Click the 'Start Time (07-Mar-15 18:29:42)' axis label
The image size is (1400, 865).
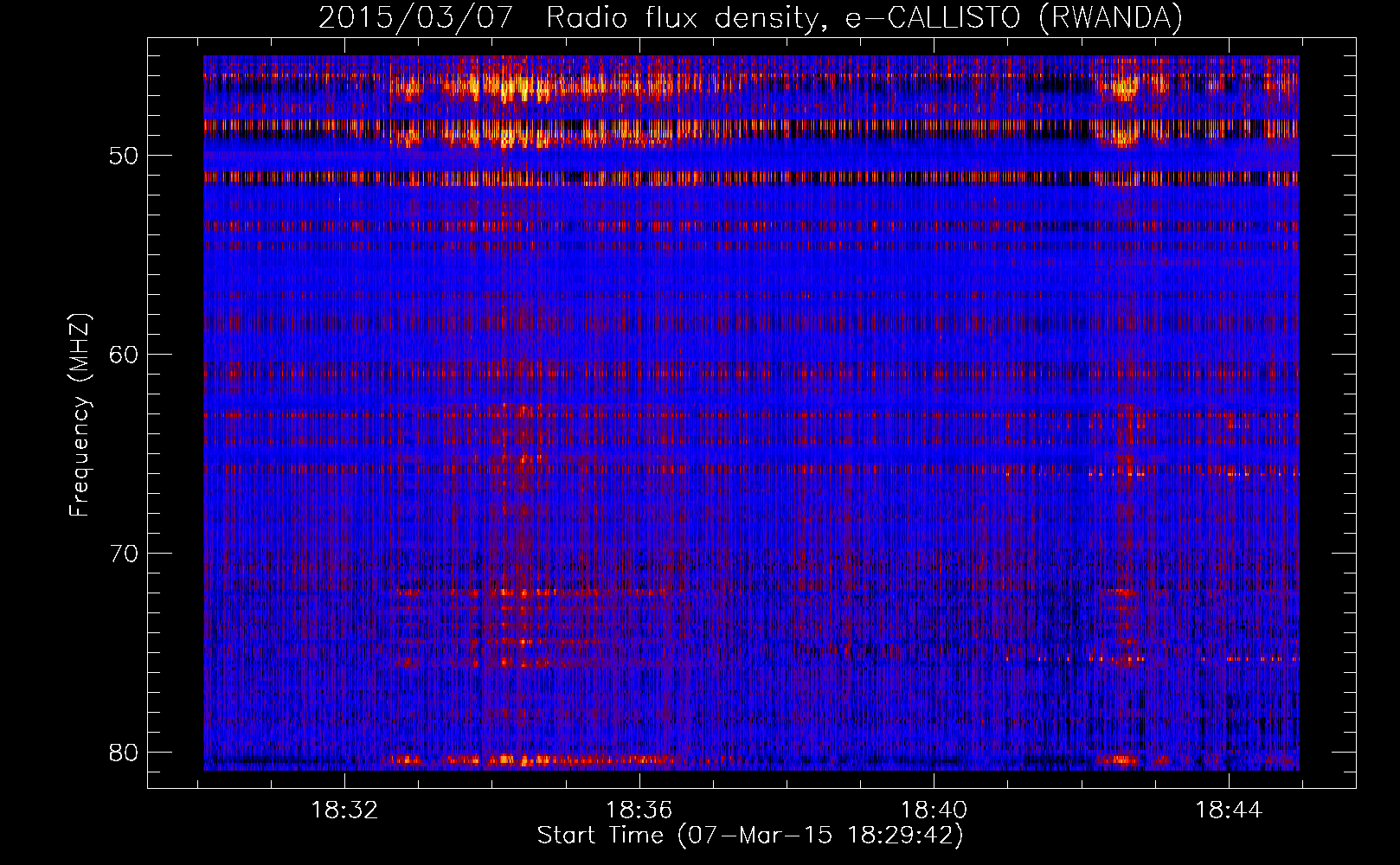pos(750,836)
